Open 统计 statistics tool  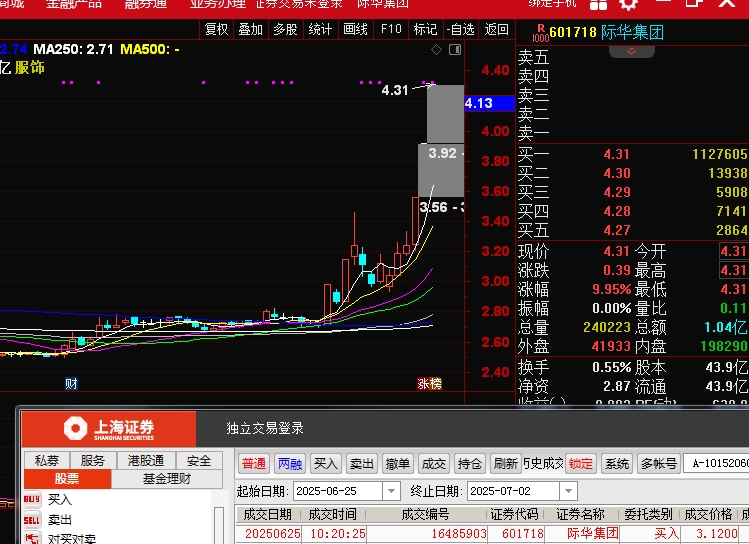tap(320, 30)
